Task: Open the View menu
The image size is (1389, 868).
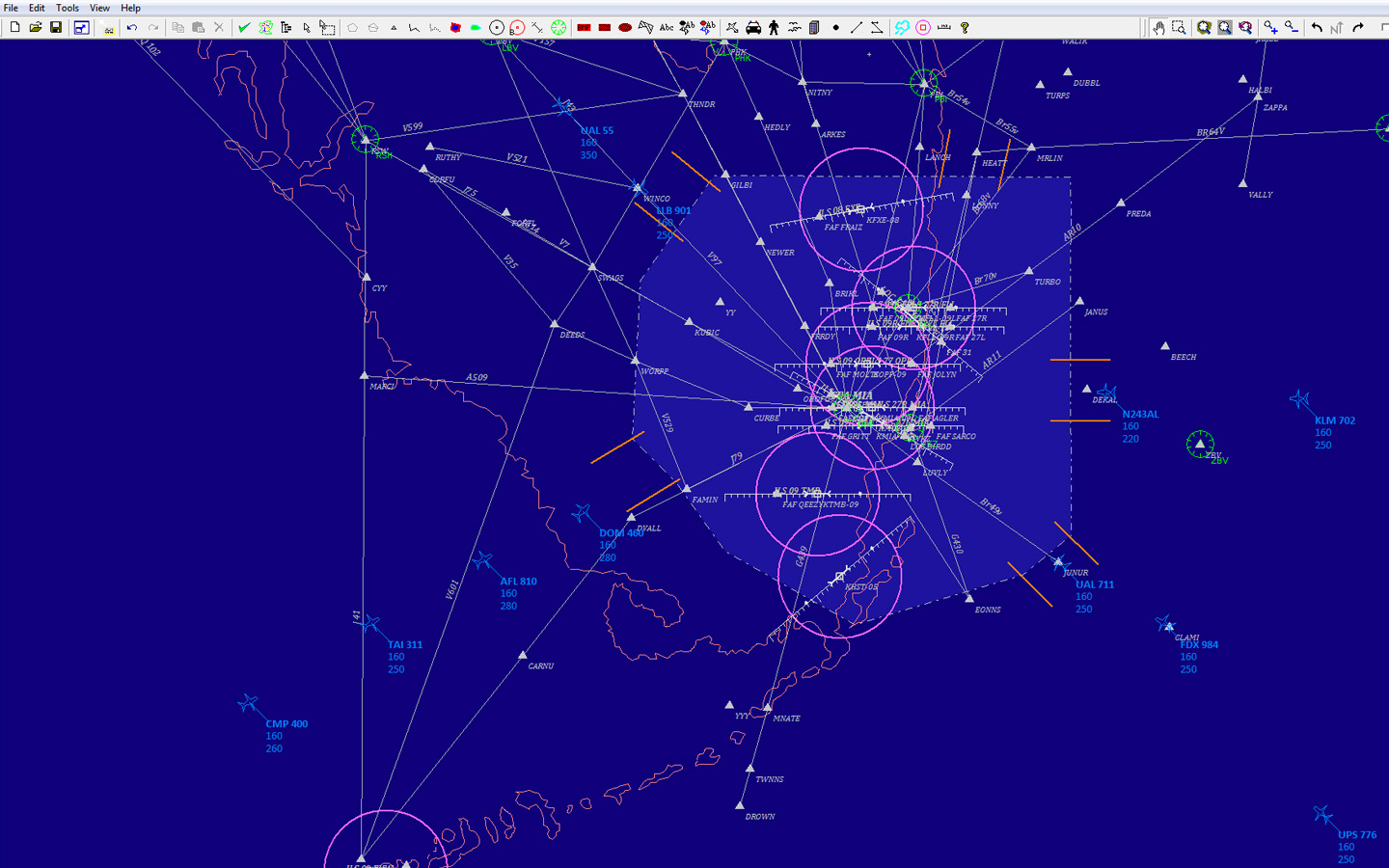Action: coord(99,8)
